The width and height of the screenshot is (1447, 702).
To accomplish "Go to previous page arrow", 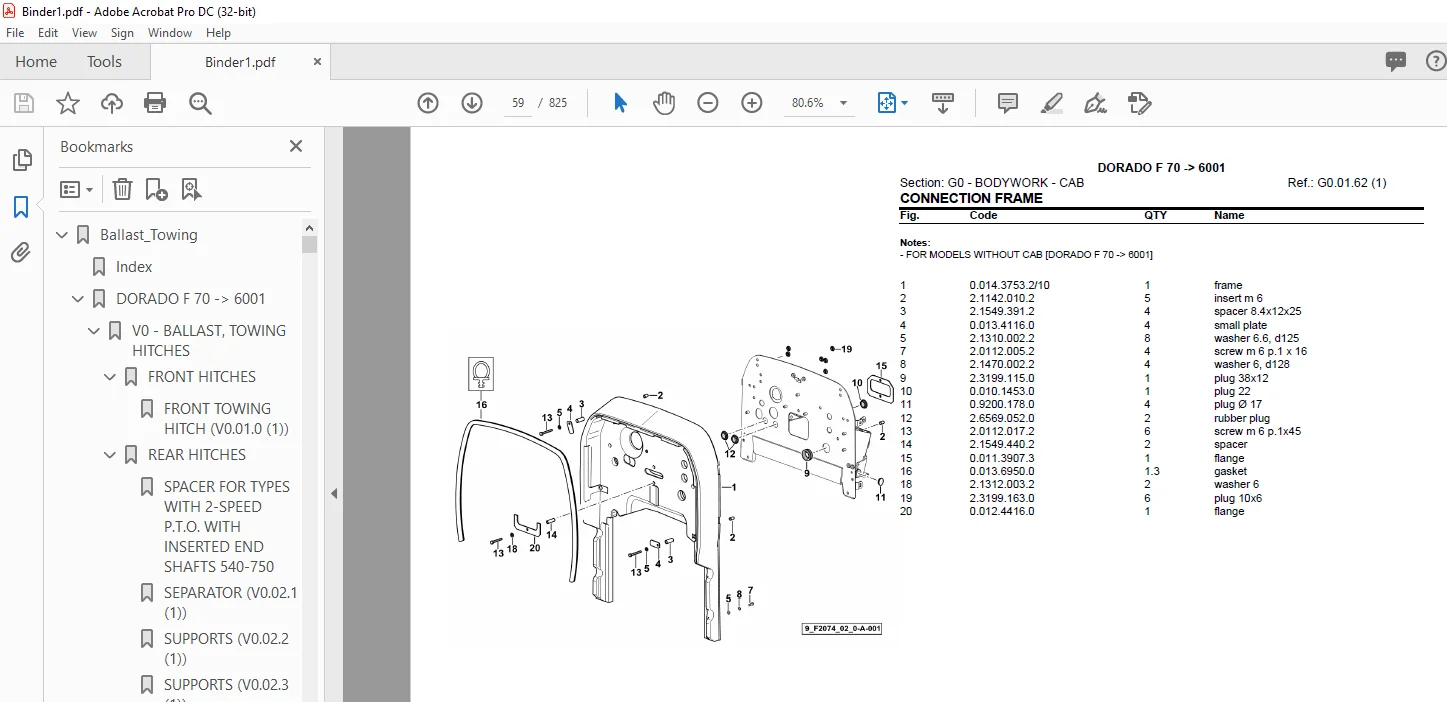I will tap(428, 103).
